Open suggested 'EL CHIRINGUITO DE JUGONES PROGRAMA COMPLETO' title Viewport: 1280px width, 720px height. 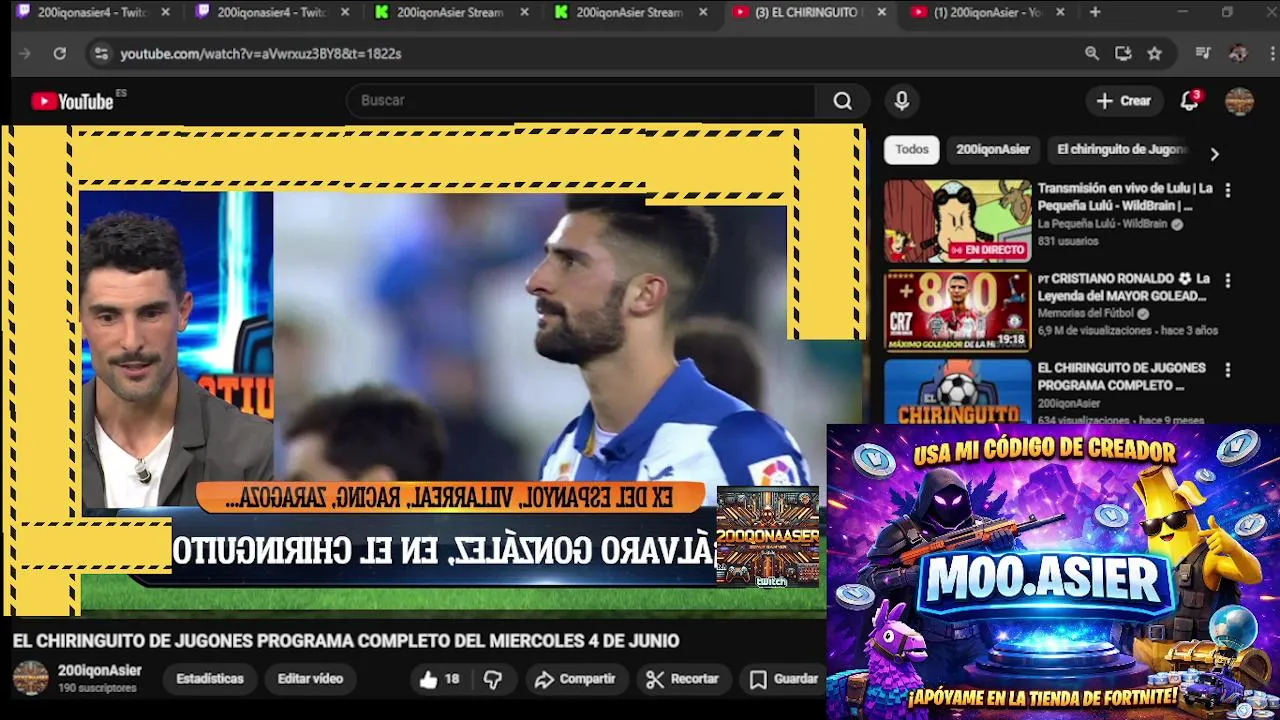pos(1121,377)
